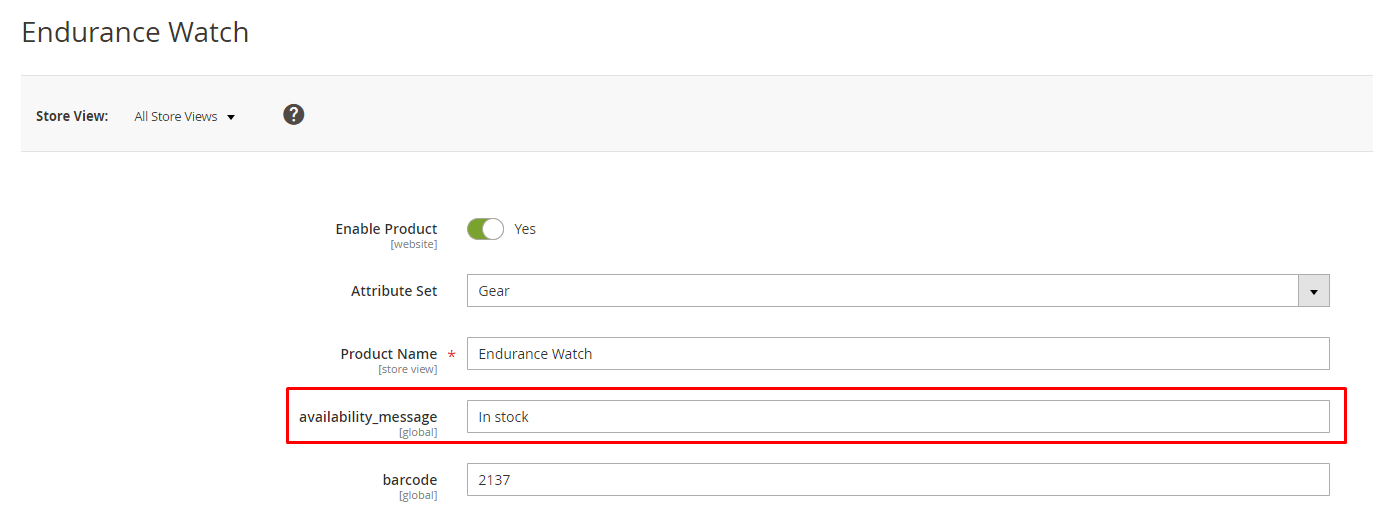This screenshot has width=1373, height=511.
Task: Click the small caret beside All Store Views
Action: pyautogui.click(x=231, y=117)
